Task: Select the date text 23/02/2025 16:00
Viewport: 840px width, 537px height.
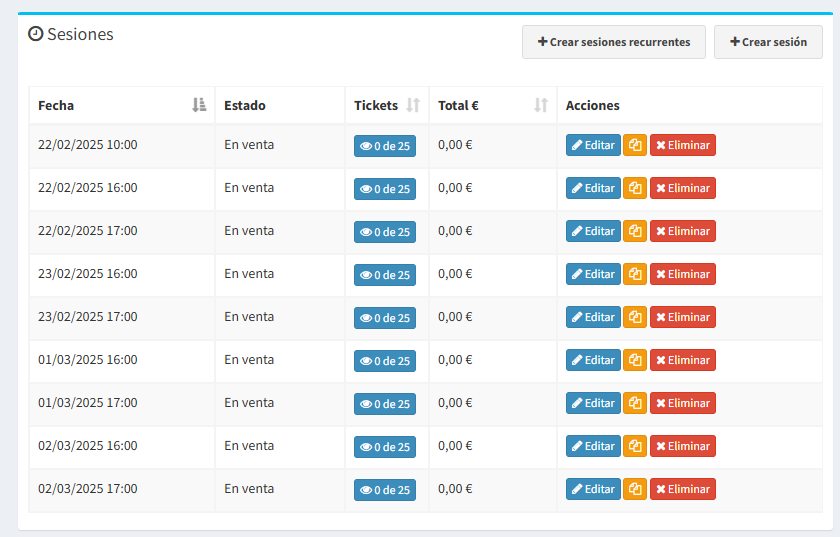Action: pos(88,274)
